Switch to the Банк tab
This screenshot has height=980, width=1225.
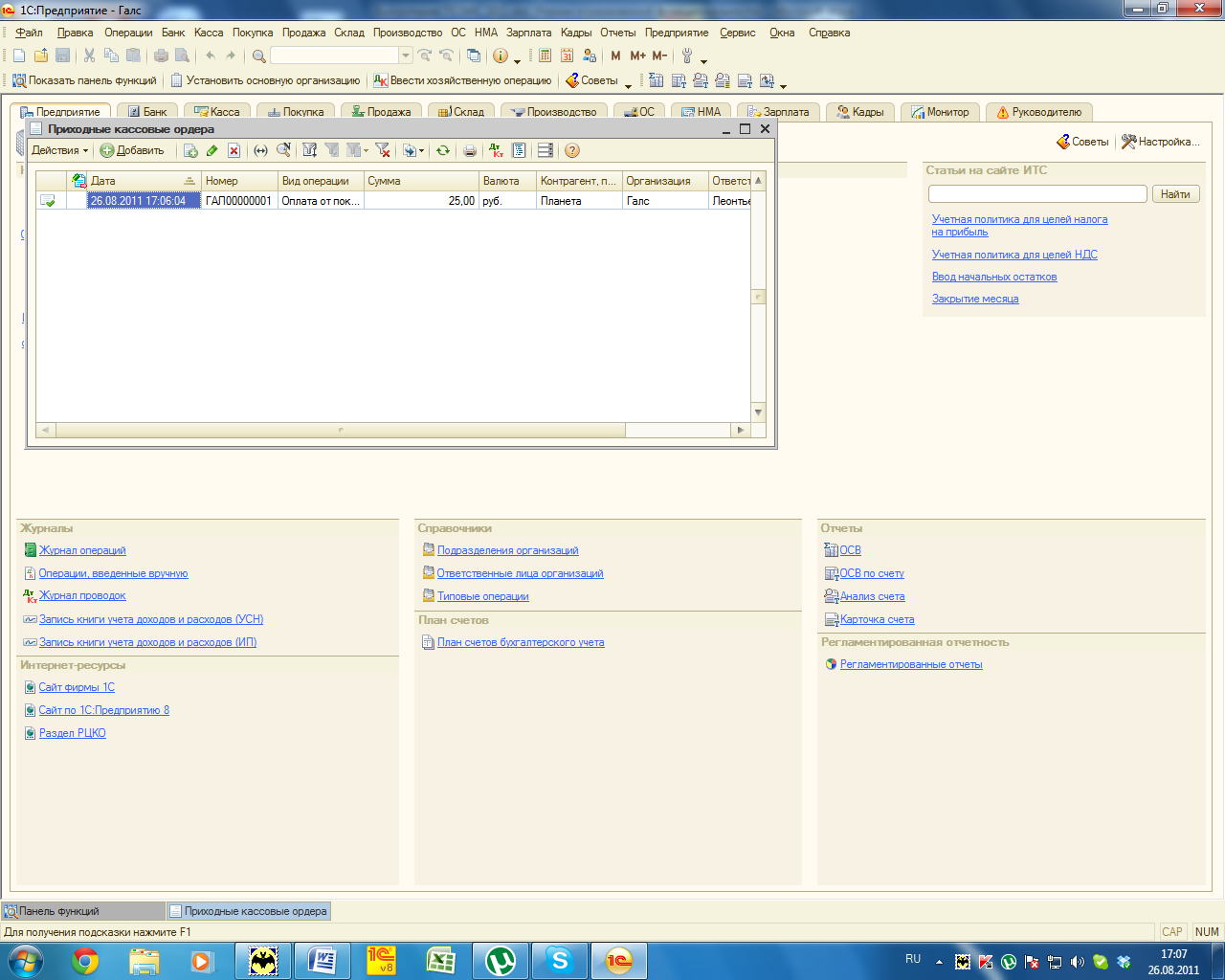pyautogui.click(x=147, y=112)
